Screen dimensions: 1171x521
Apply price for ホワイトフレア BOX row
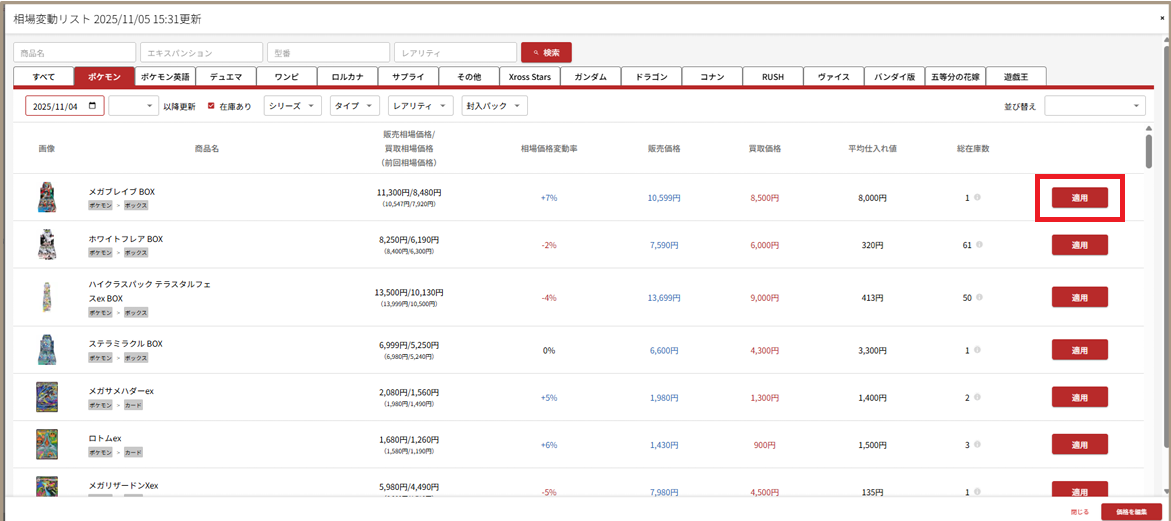pos(1079,245)
